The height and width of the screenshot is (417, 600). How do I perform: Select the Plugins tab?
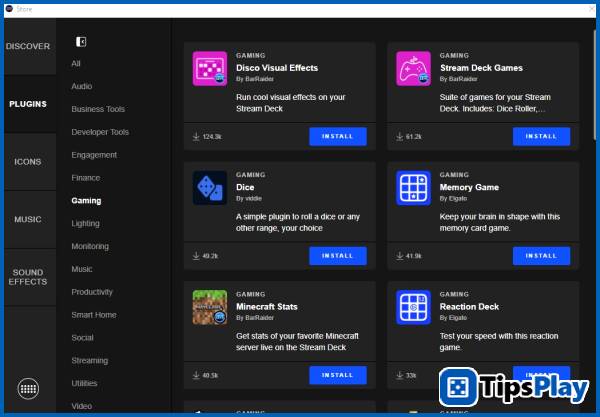pyautogui.click(x=28, y=104)
